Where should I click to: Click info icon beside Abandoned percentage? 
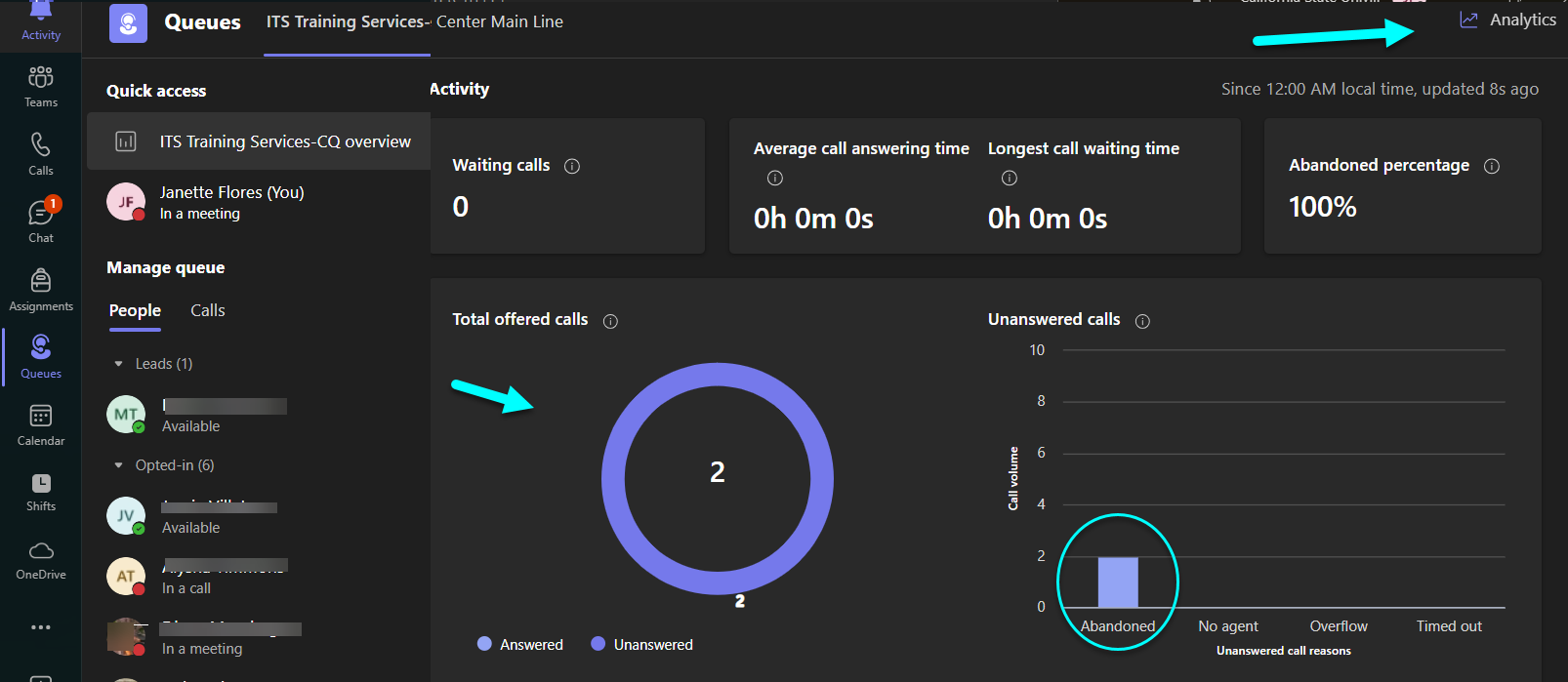coord(1492,166)
